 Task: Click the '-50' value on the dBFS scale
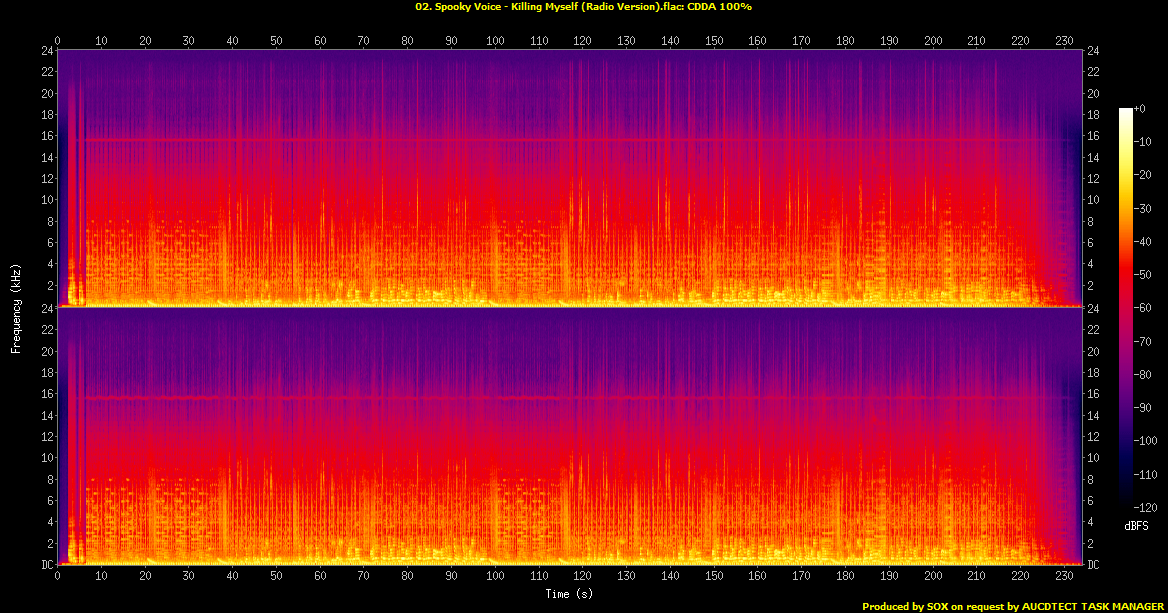tap(1143, 275)
